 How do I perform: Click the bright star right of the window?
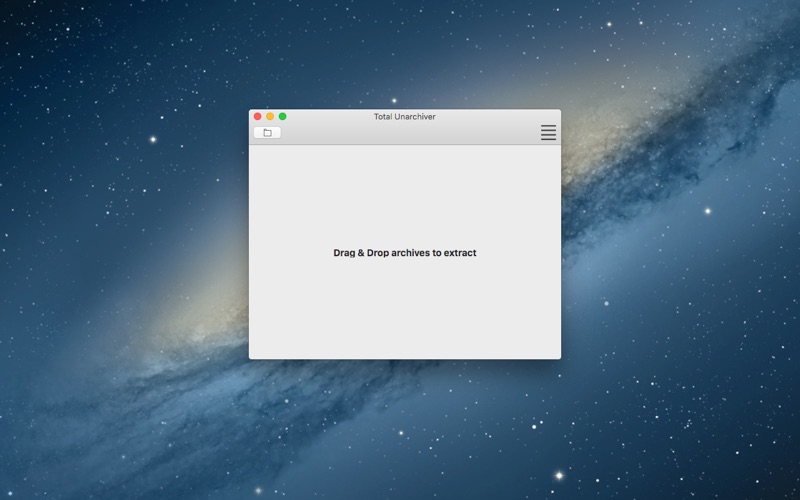(x=707, y=211)
